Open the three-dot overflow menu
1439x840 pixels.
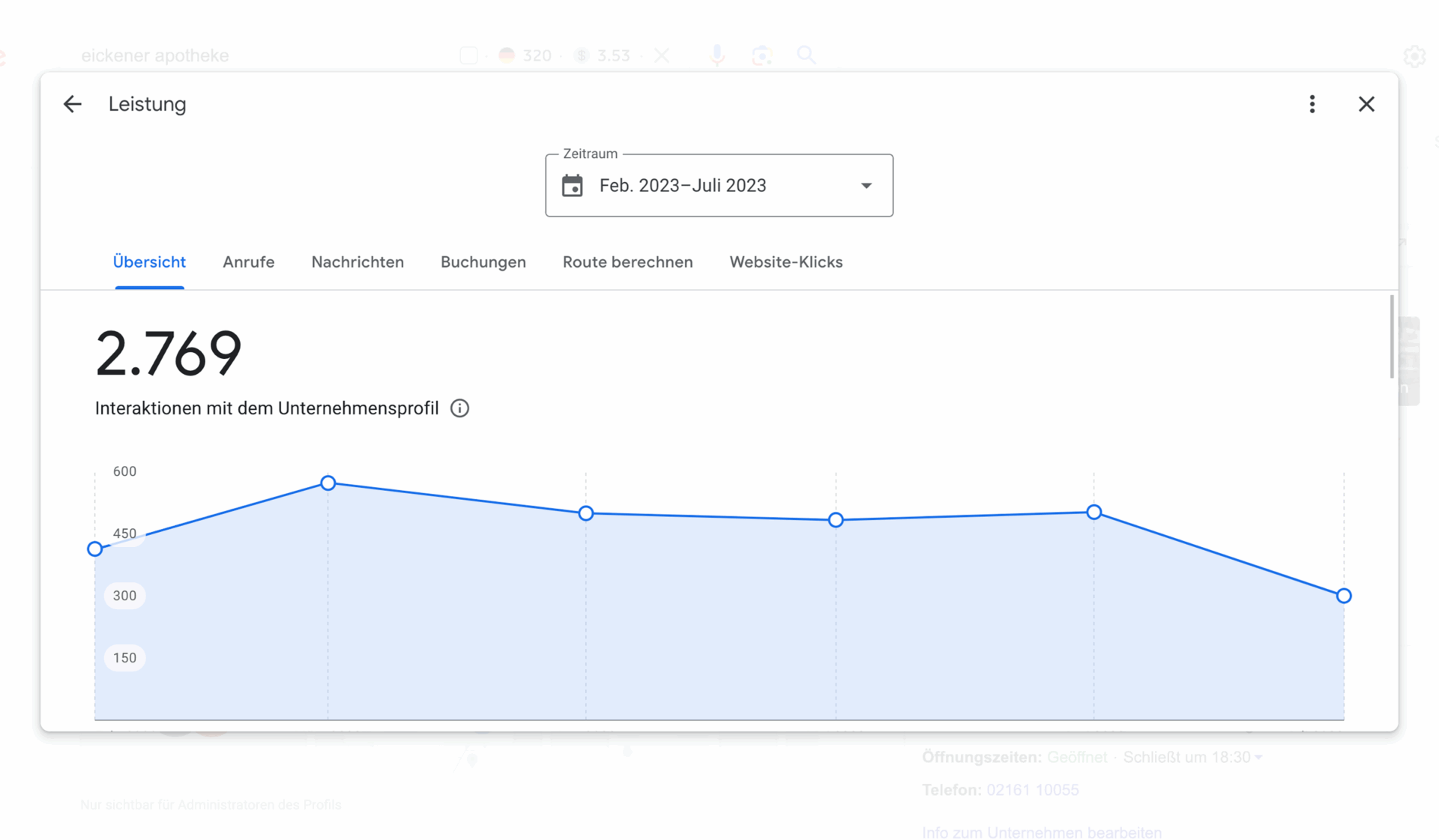coord(1312,103)
